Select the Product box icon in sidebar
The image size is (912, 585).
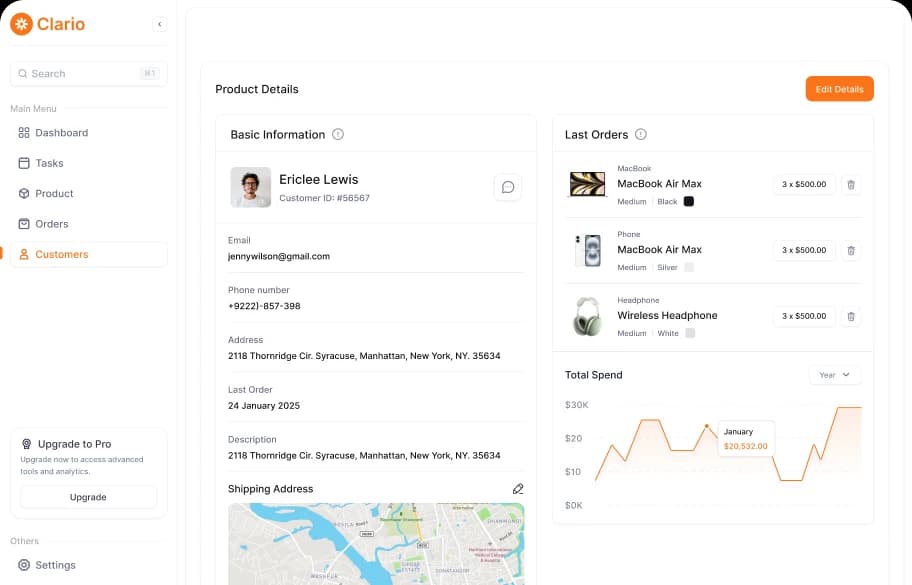(23, 194)
